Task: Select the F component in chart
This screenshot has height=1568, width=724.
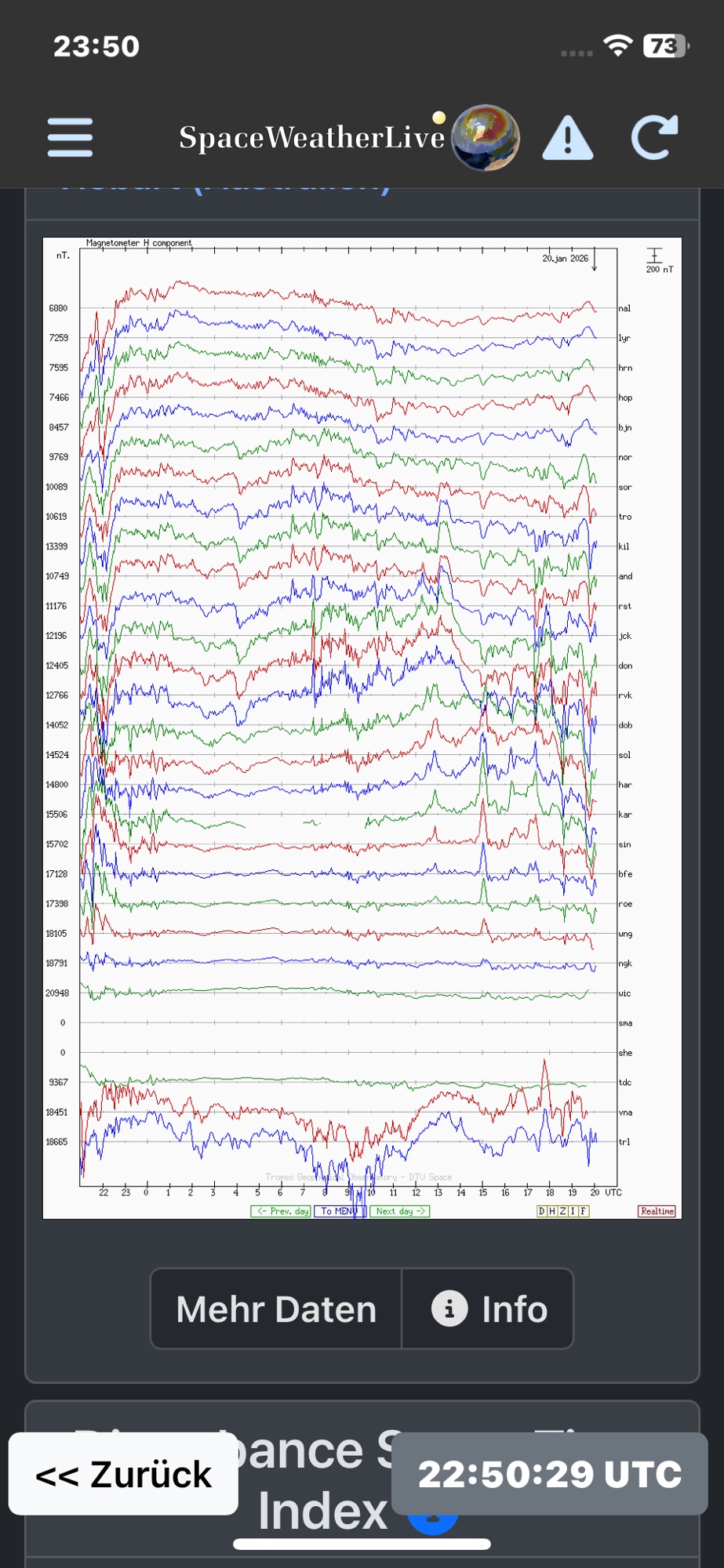Action: 583,1211
